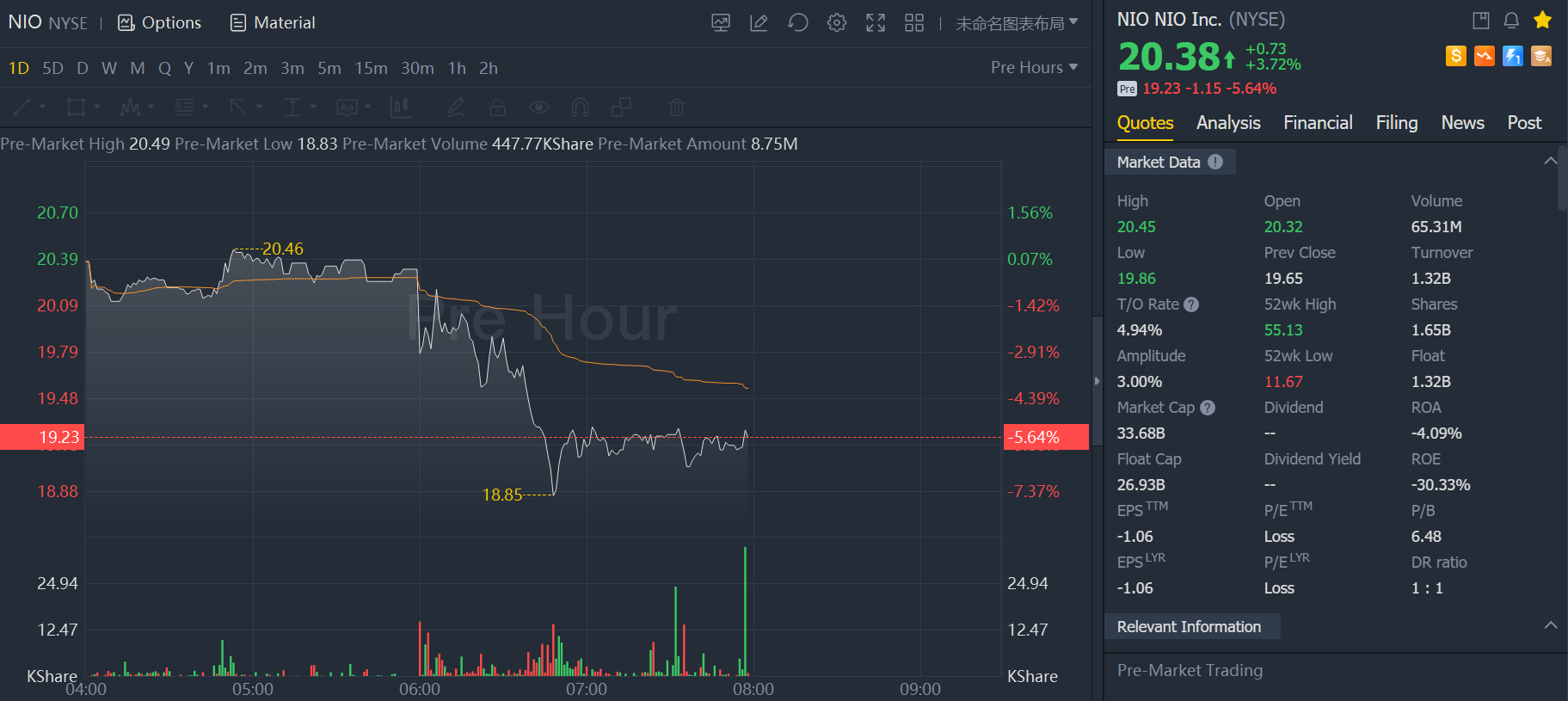
Task: Open the Quotes tab
Action: coord(1145,123)
